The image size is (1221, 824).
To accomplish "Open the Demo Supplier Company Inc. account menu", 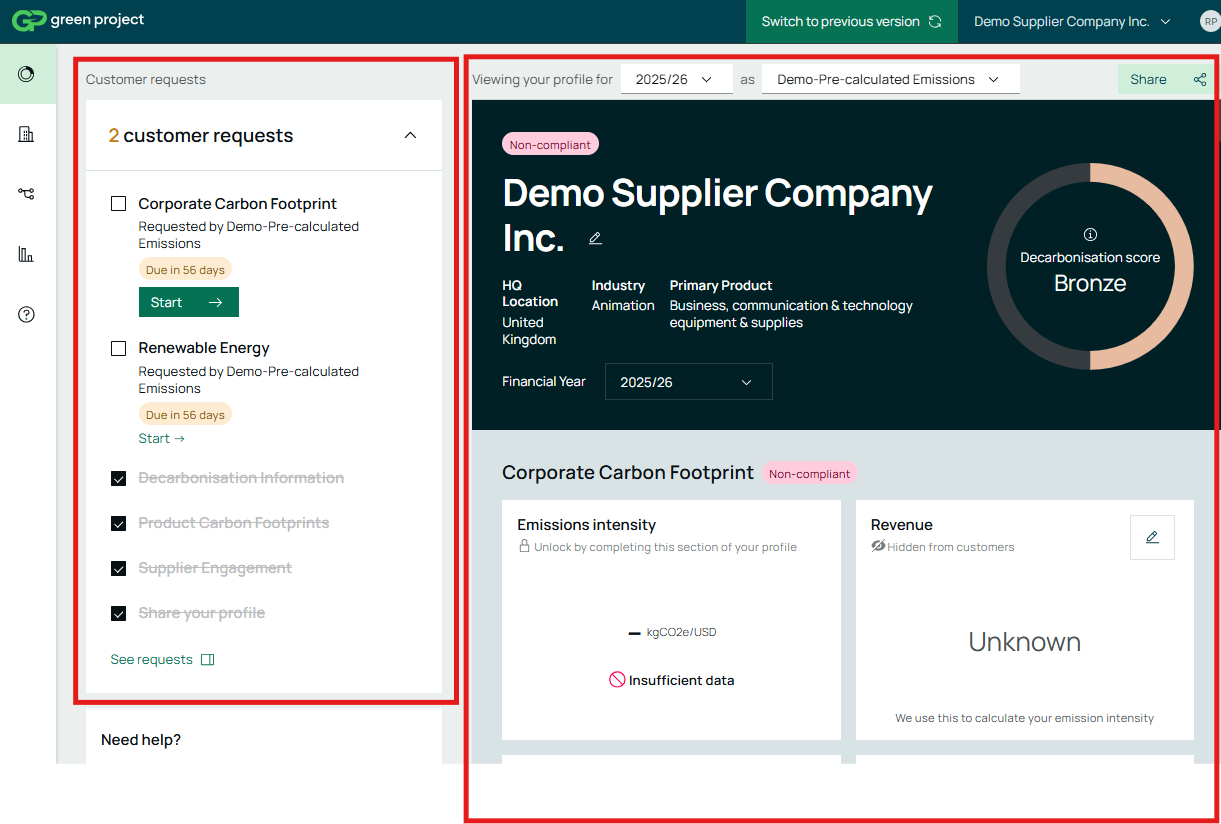I will tap(1071, 21).
